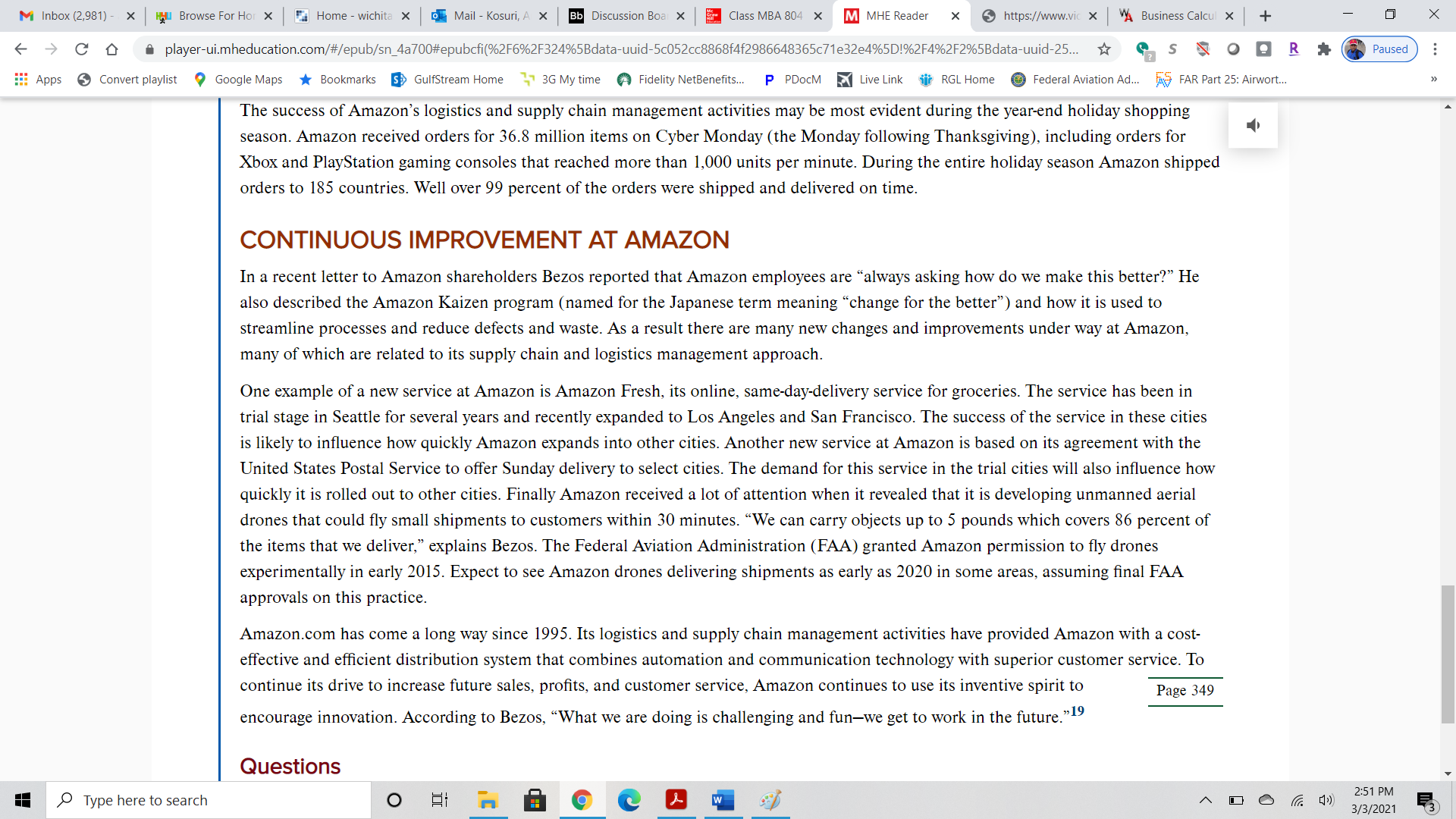Show hidden system tray icons
Image resolution: width=1456 pixels, height=819 pixels.
click(x=1205, y=800)
